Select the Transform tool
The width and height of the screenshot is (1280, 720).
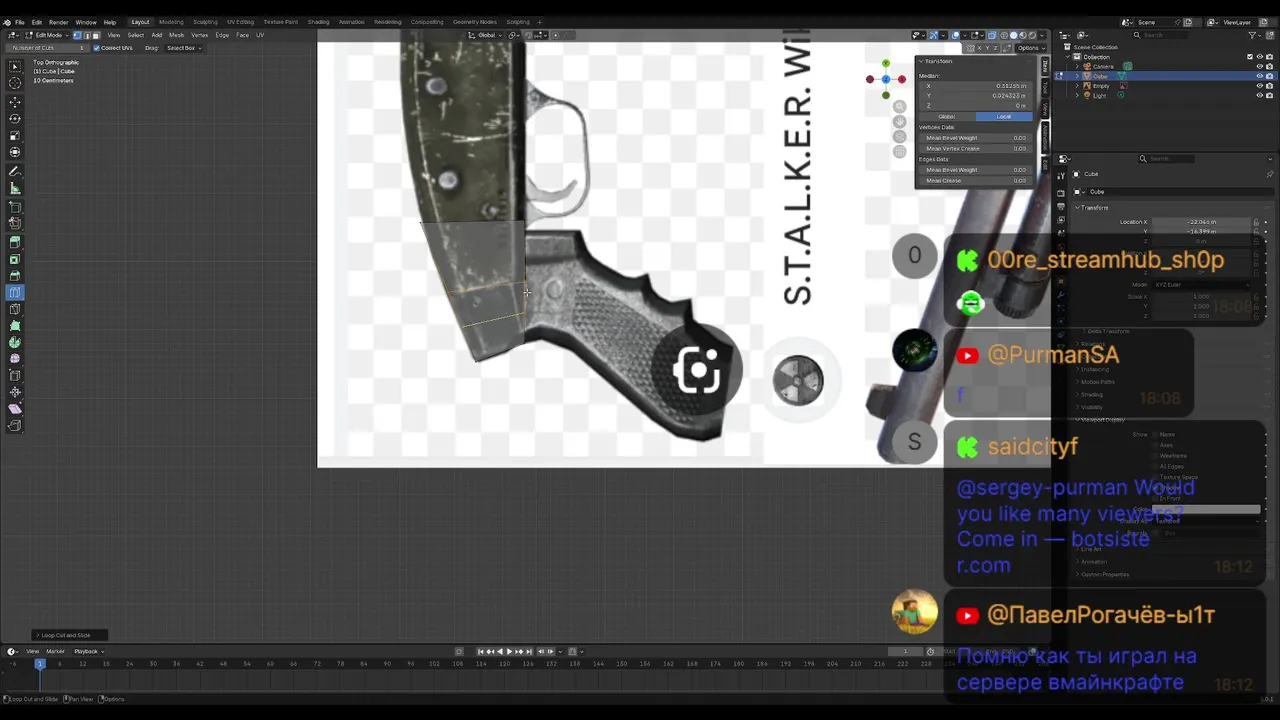(15, 153)
